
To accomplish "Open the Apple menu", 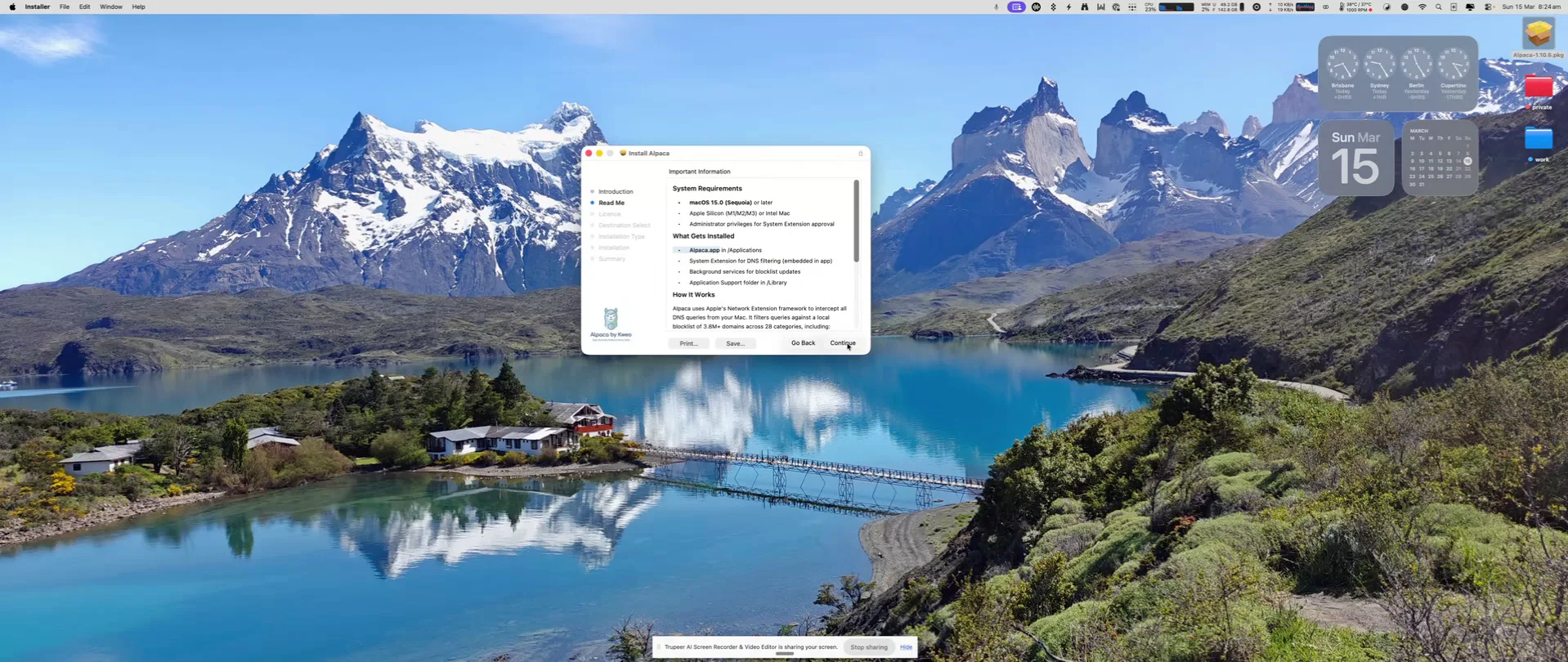I will [x=12, y=7].
